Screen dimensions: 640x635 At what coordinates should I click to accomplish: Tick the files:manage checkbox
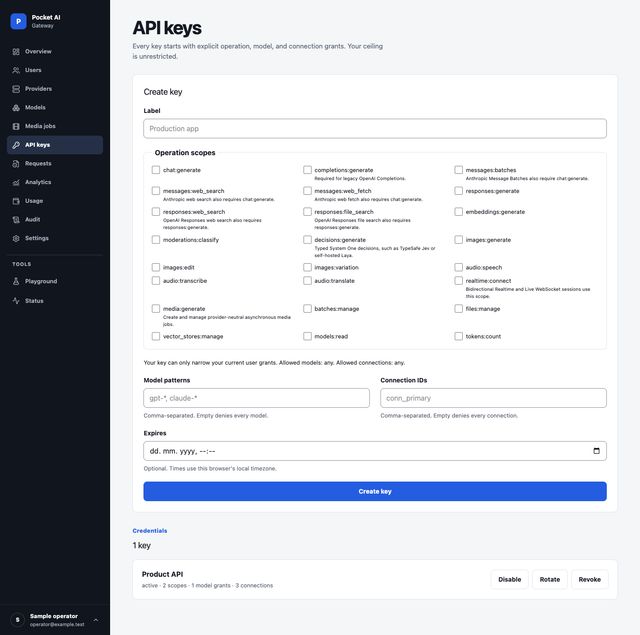459,309
